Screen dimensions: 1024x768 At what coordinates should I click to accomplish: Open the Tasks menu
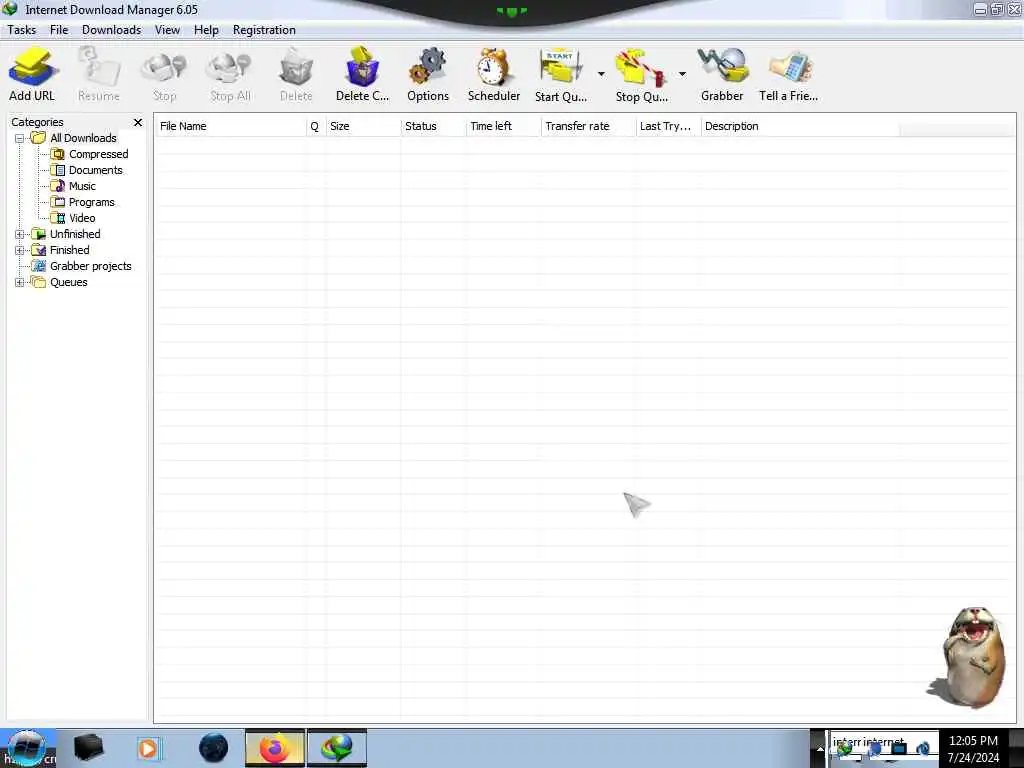click(x=22, y=30)
